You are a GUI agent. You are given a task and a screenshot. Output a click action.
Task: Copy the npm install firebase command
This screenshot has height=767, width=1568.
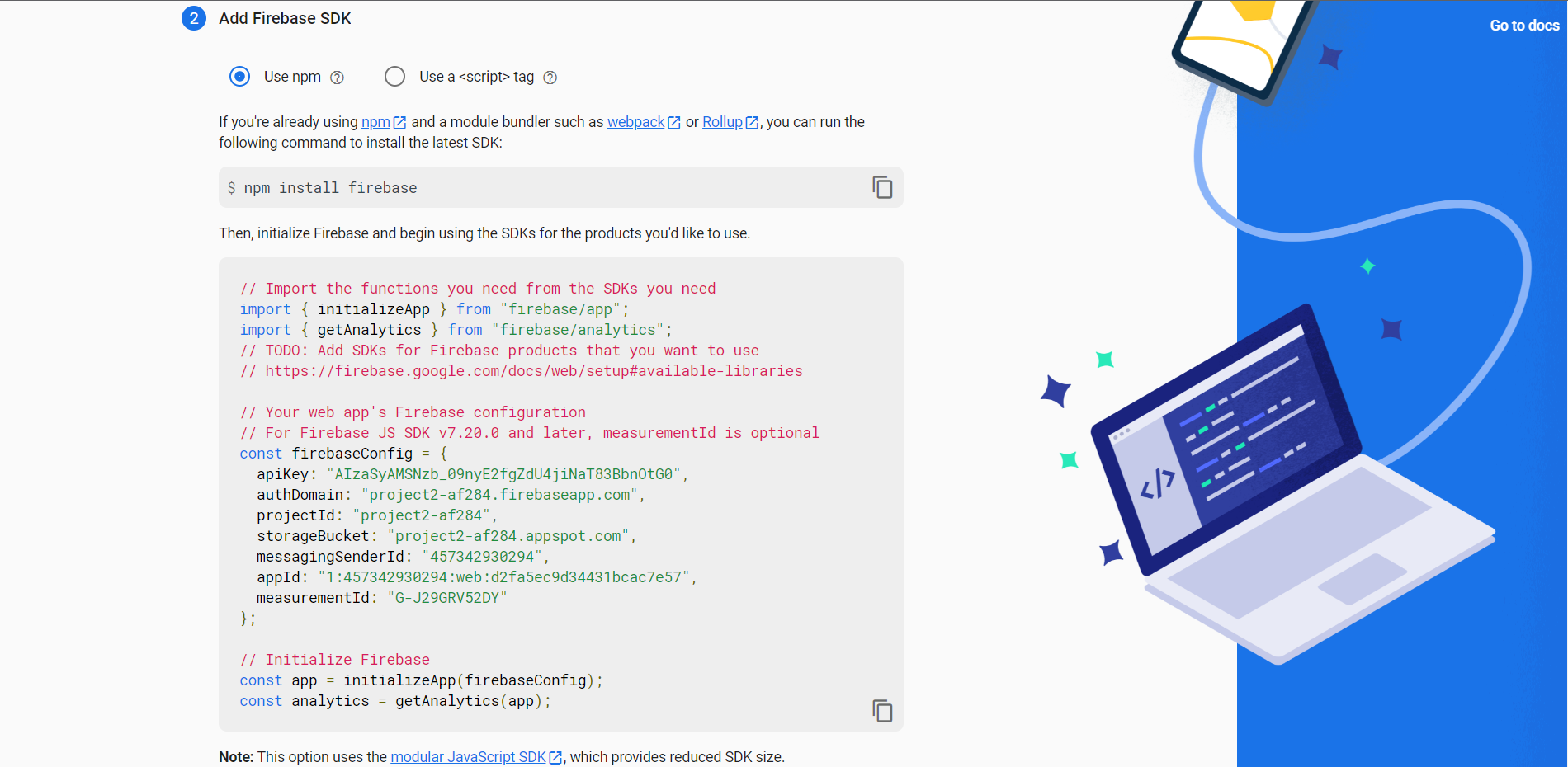click(x=882, y=188)
